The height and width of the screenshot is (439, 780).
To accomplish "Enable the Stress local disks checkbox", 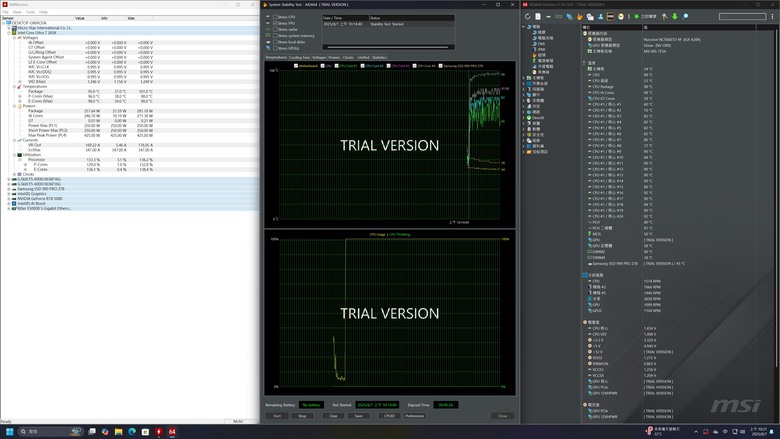I will (275, 42).
